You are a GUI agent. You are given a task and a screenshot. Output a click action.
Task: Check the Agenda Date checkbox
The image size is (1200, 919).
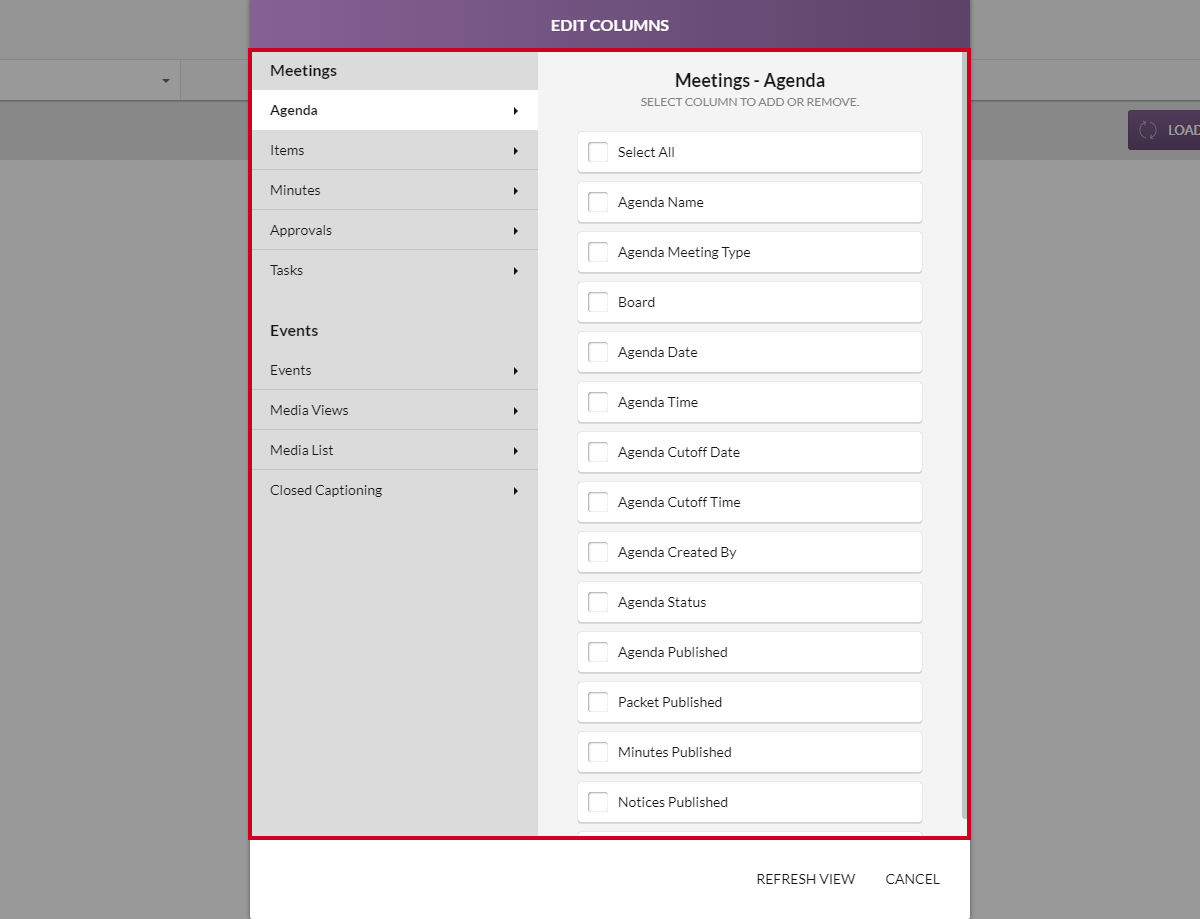point(598,352)
